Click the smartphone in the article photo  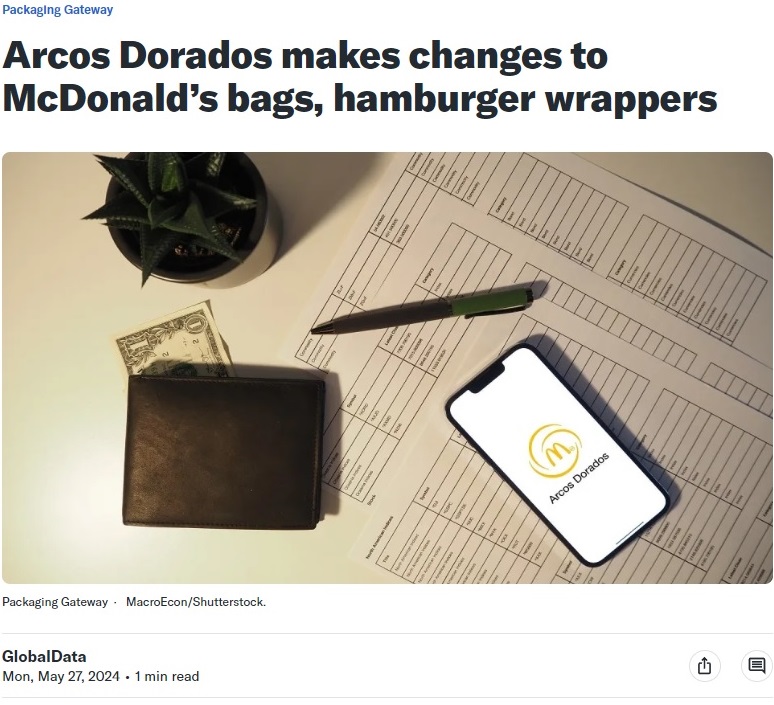click(x=558, y=454)
